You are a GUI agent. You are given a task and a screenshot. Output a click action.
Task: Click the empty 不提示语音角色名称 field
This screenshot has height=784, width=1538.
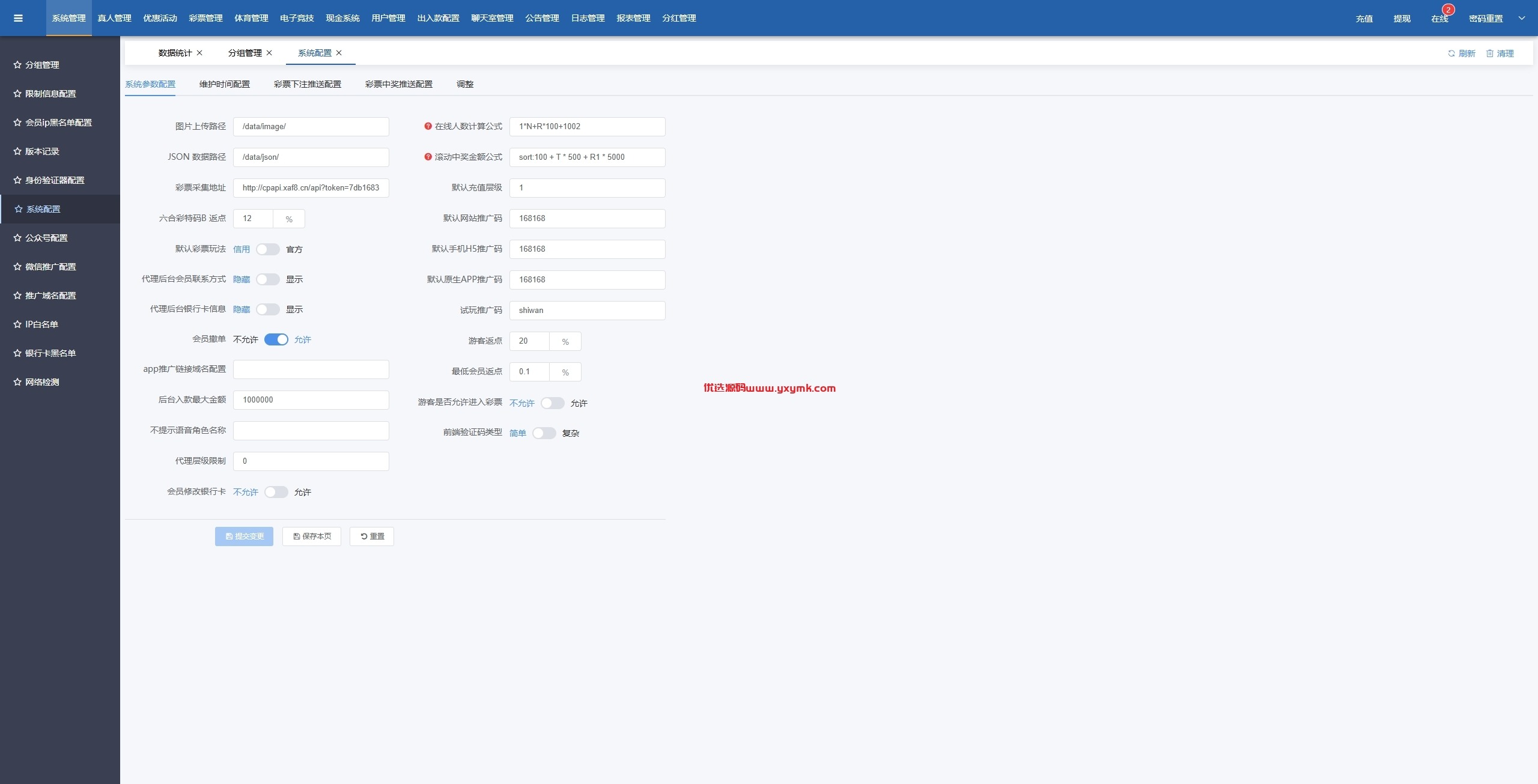click(x=311, y=431)
